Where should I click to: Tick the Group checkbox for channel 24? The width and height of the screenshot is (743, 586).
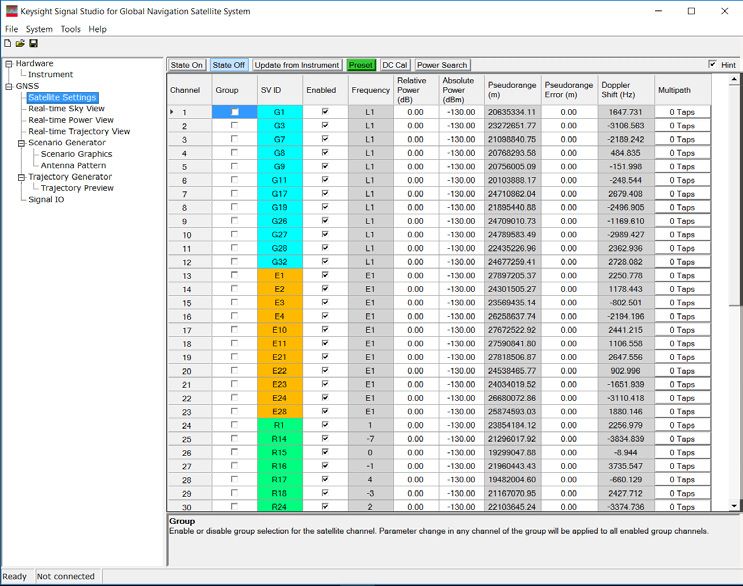point(234,425)
